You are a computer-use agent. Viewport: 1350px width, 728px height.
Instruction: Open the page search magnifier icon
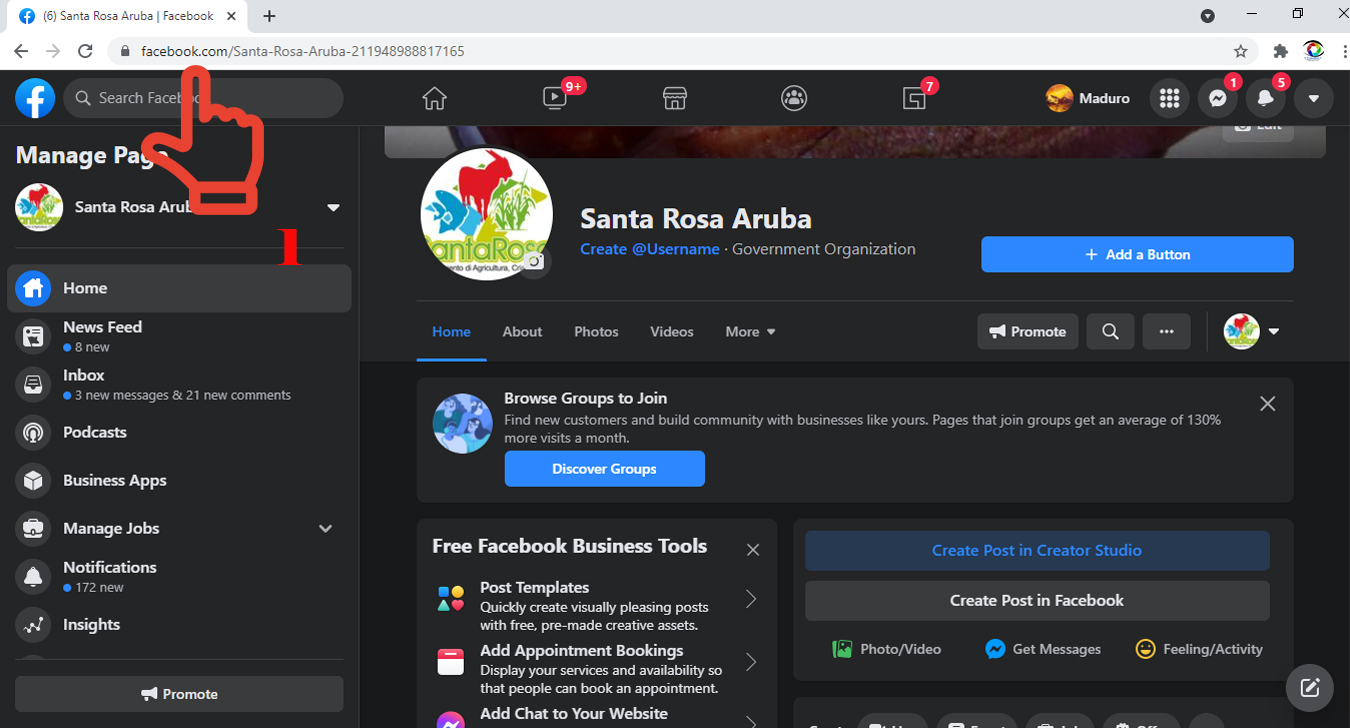tap(1110, 331)
